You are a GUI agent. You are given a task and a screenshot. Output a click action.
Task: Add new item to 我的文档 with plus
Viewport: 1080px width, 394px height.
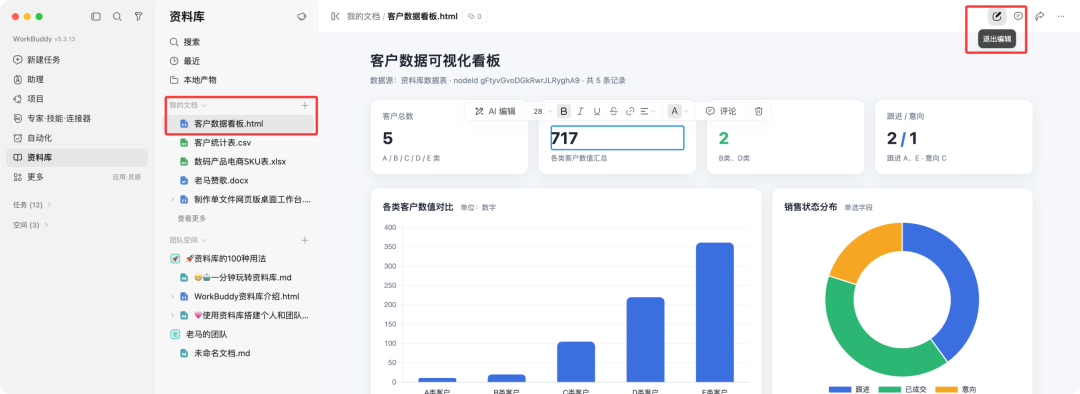[x=304, y=105]
